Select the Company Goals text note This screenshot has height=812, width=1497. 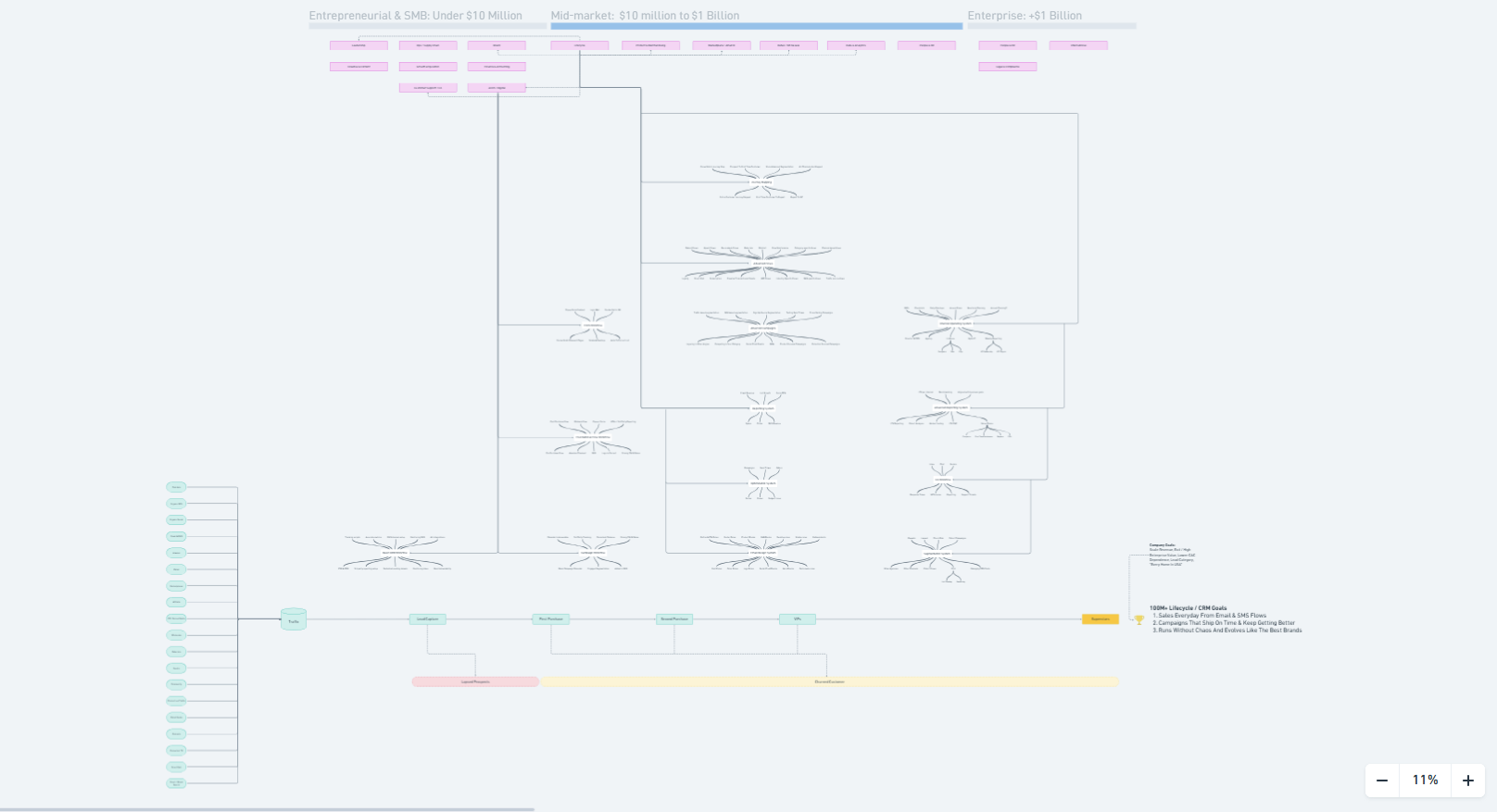[x=1173, y=555]
